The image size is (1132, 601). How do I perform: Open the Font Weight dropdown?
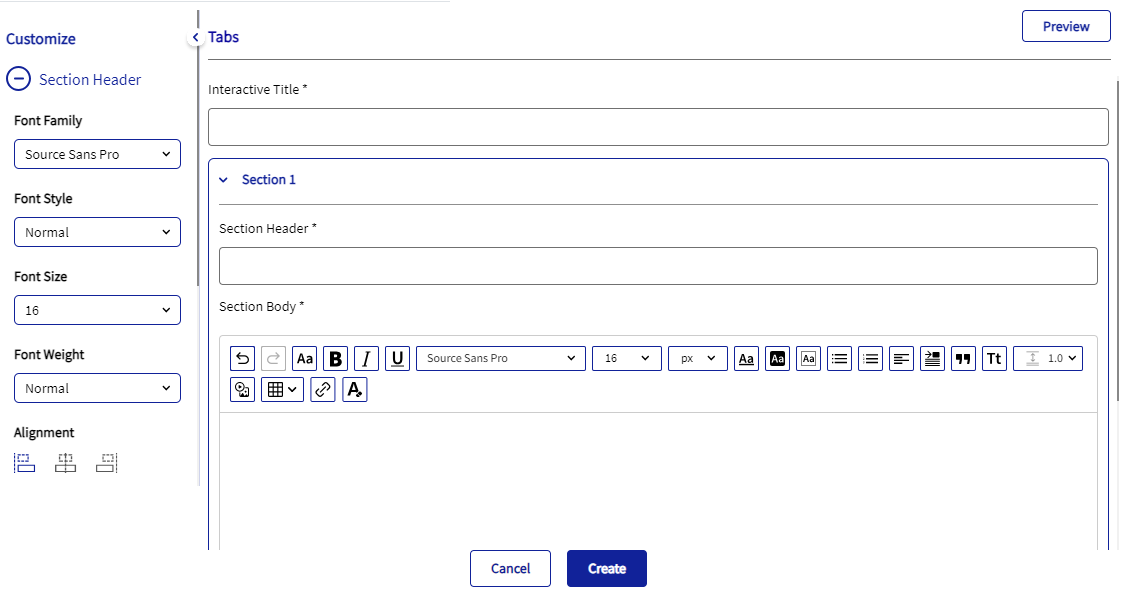pyautogui.click(x=97, y=388)
